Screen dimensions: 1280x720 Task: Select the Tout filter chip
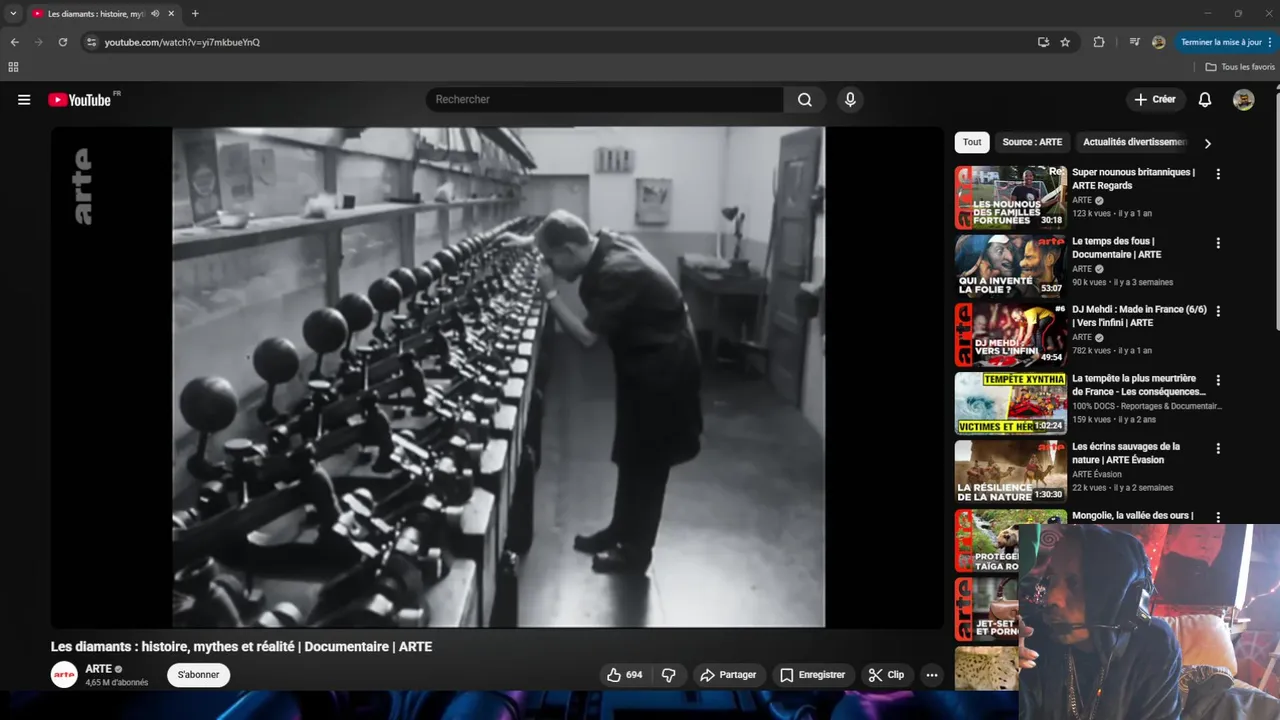[x=972, y=142]
